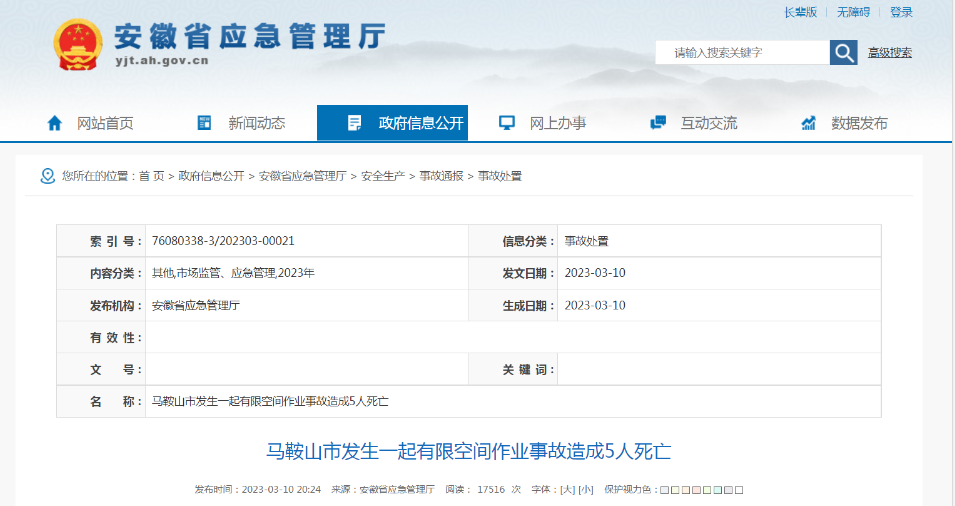
Task: Click the 名称 row article title text
Action: click(x=270, y=401)
